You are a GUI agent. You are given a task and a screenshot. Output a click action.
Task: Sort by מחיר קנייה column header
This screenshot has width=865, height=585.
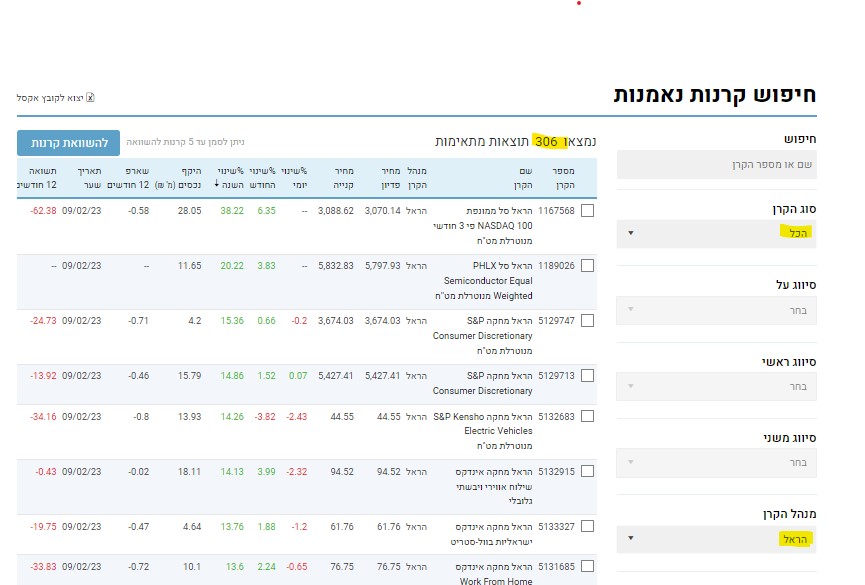click(x=343, y=178)
